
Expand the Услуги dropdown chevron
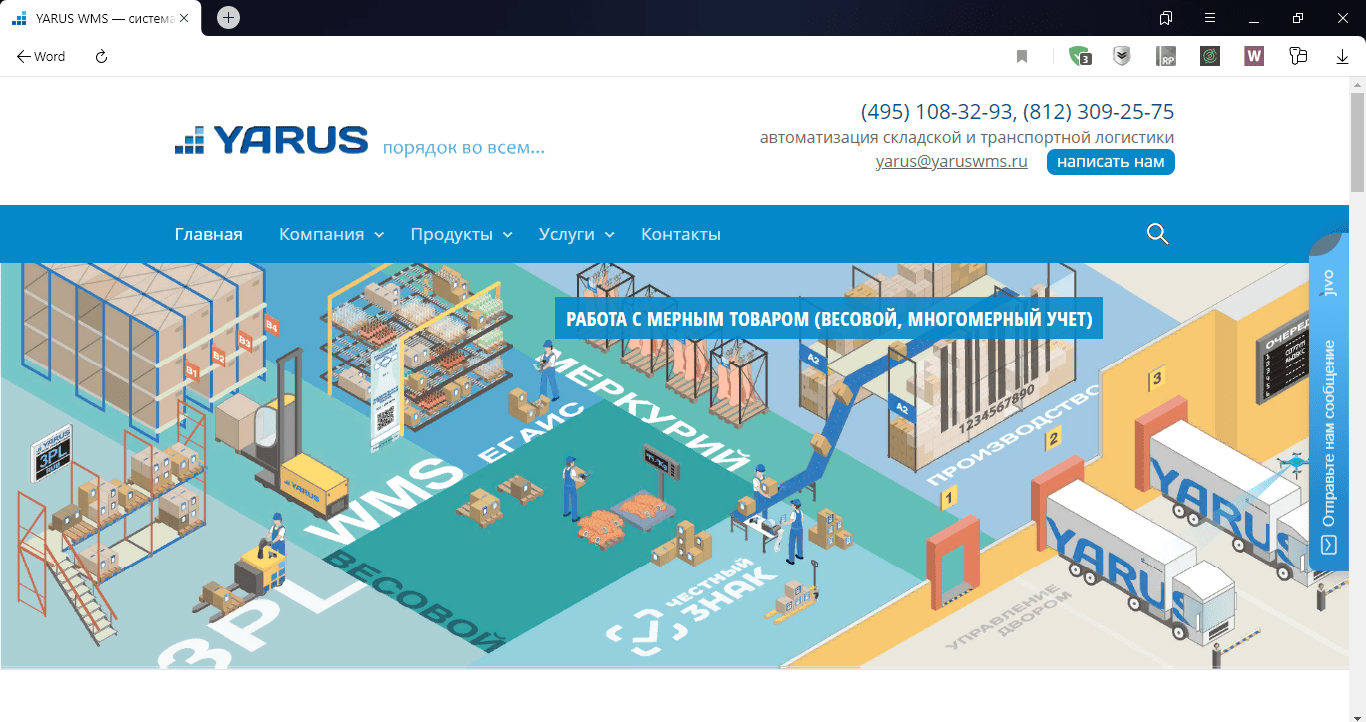608,235
